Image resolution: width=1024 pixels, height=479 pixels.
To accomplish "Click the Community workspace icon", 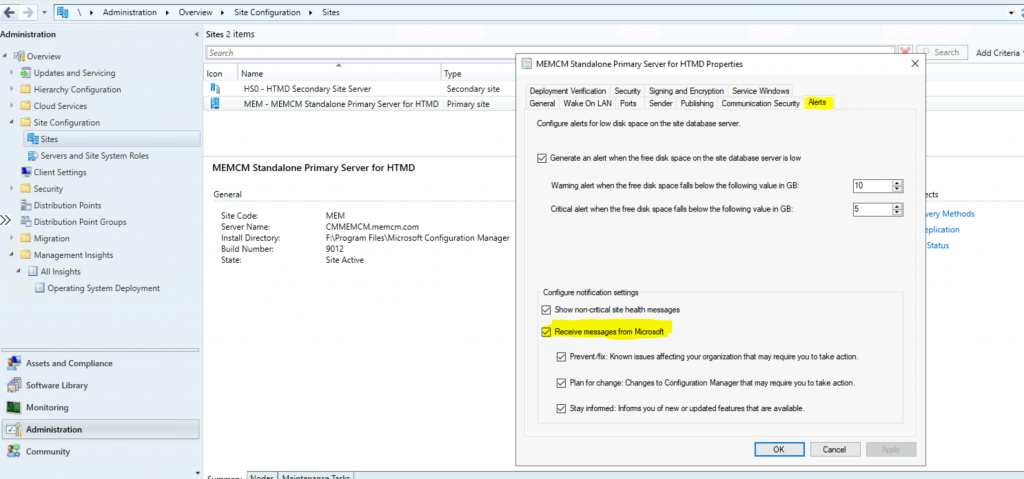I will tap(15, 452).
